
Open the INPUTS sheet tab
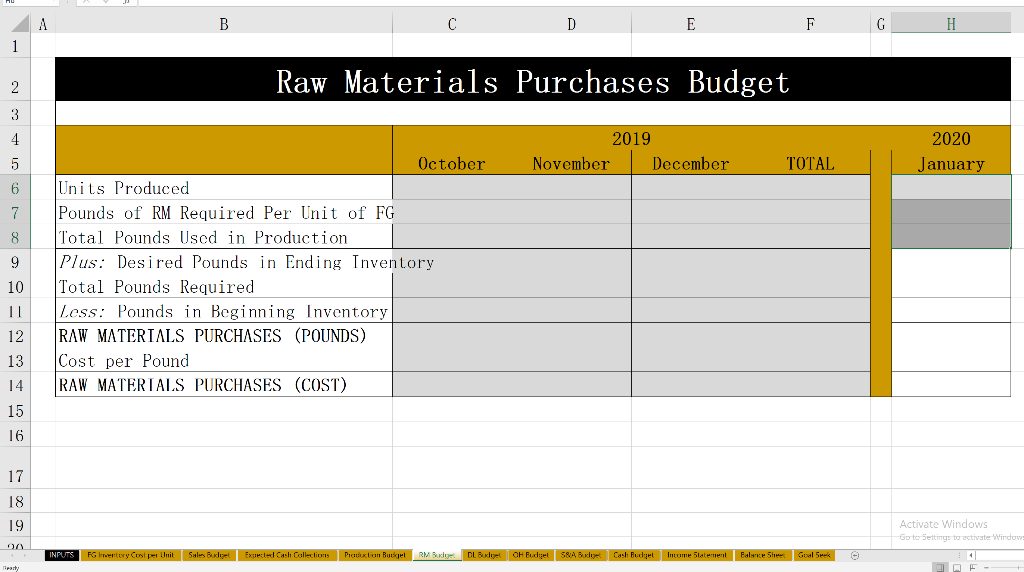pos(62,555)
